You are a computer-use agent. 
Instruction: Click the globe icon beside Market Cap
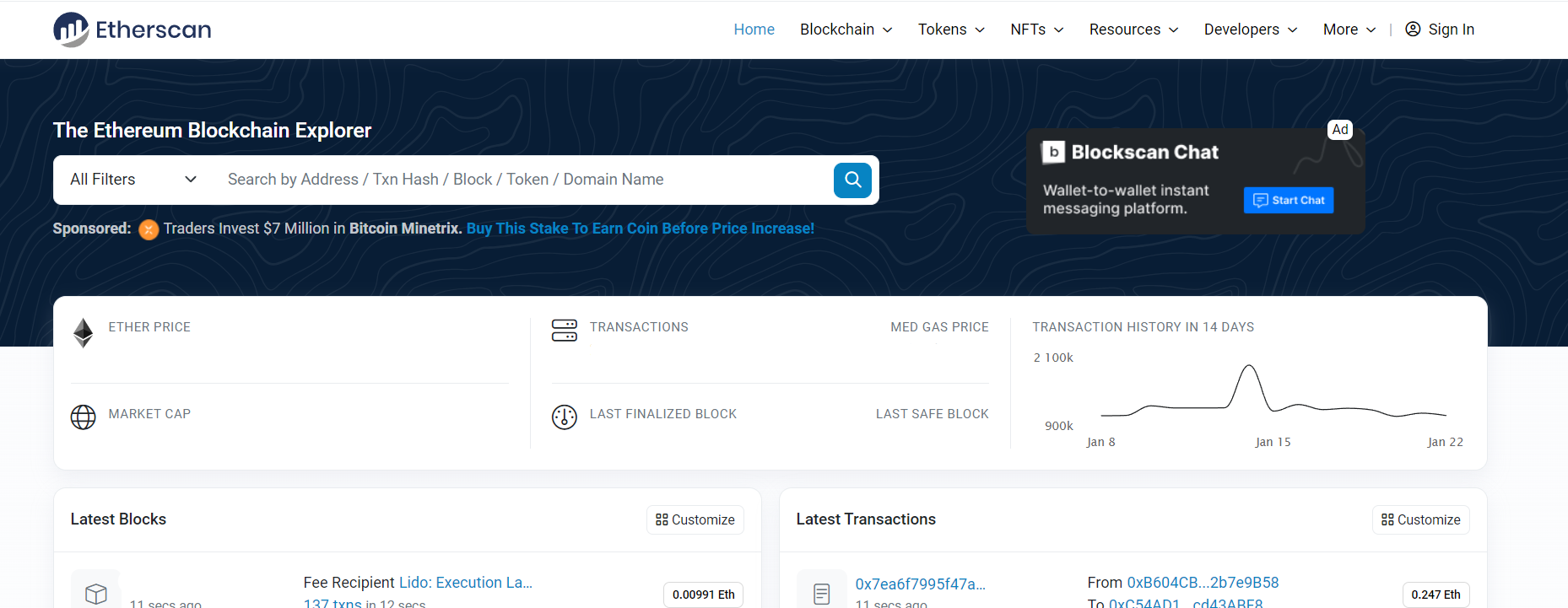(x=84, y=417)
